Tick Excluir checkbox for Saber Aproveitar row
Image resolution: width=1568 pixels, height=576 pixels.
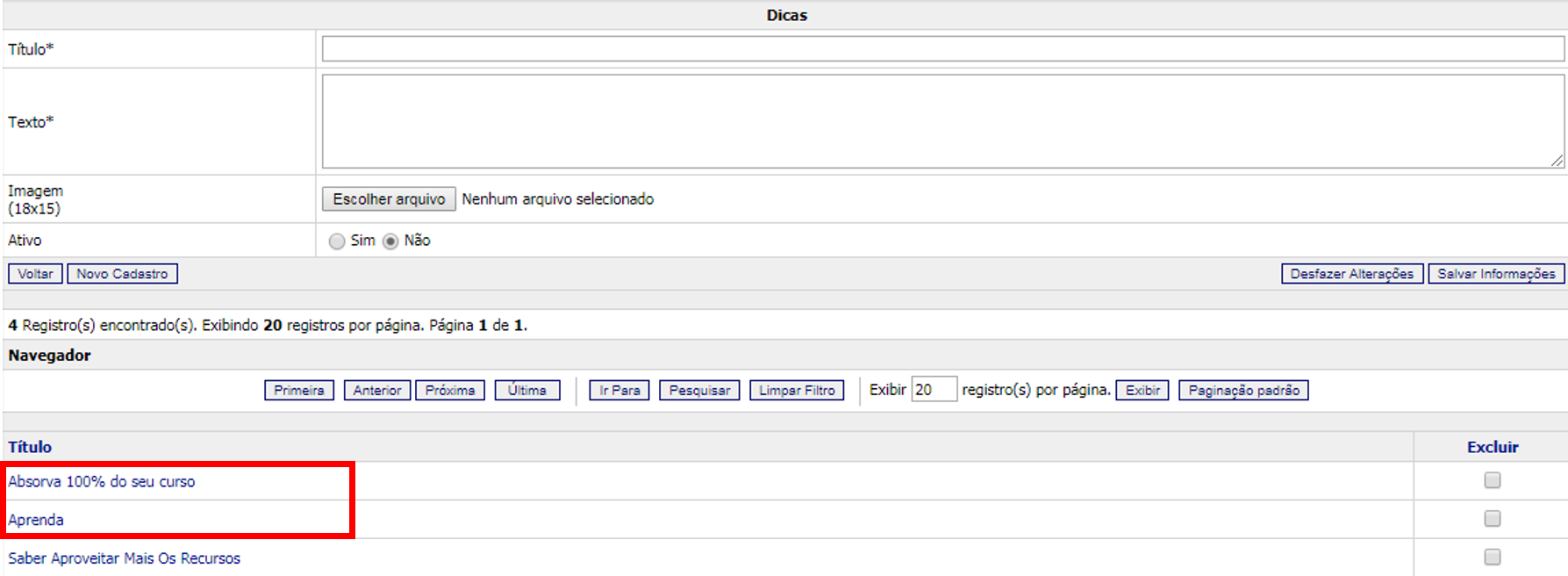1492,557
